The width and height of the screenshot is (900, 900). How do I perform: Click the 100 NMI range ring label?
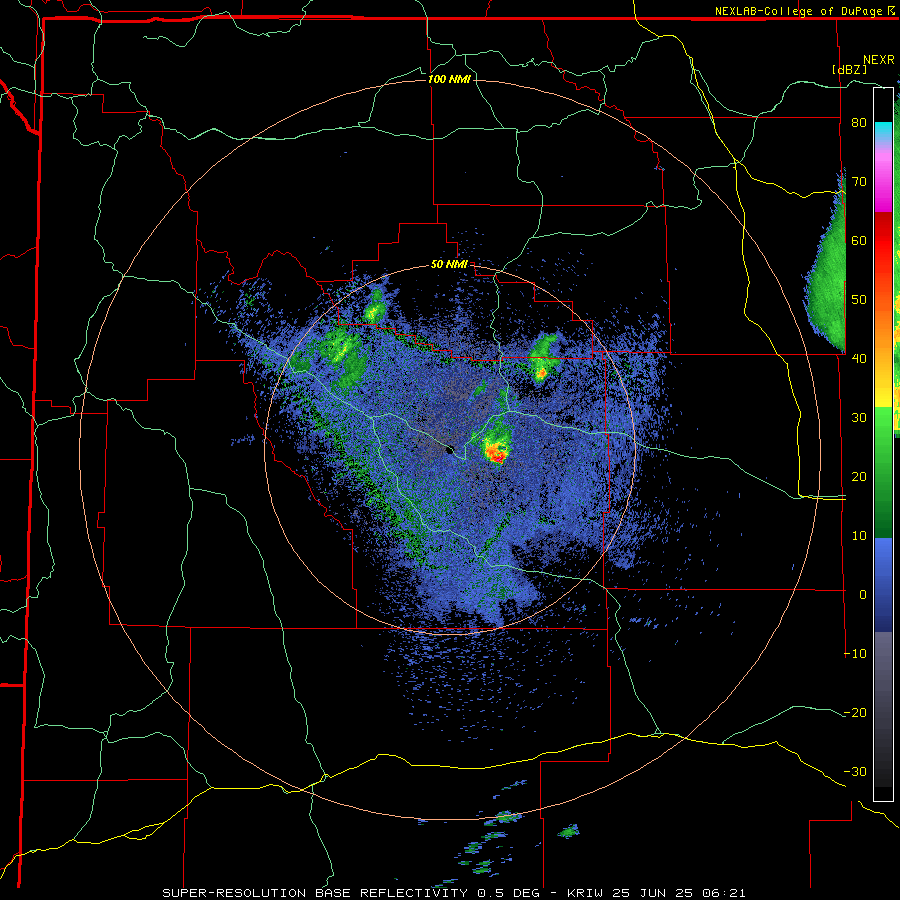coord(449,79)
